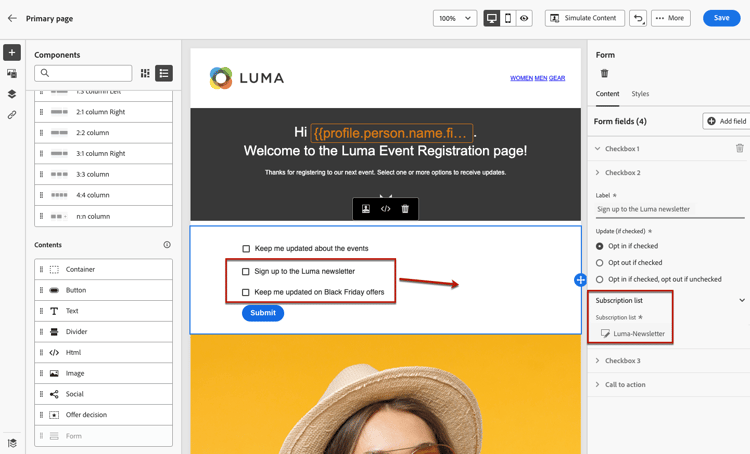Open the layers navigation tree icon
This screenshot has height=454, width=750.
click(12, 94)
